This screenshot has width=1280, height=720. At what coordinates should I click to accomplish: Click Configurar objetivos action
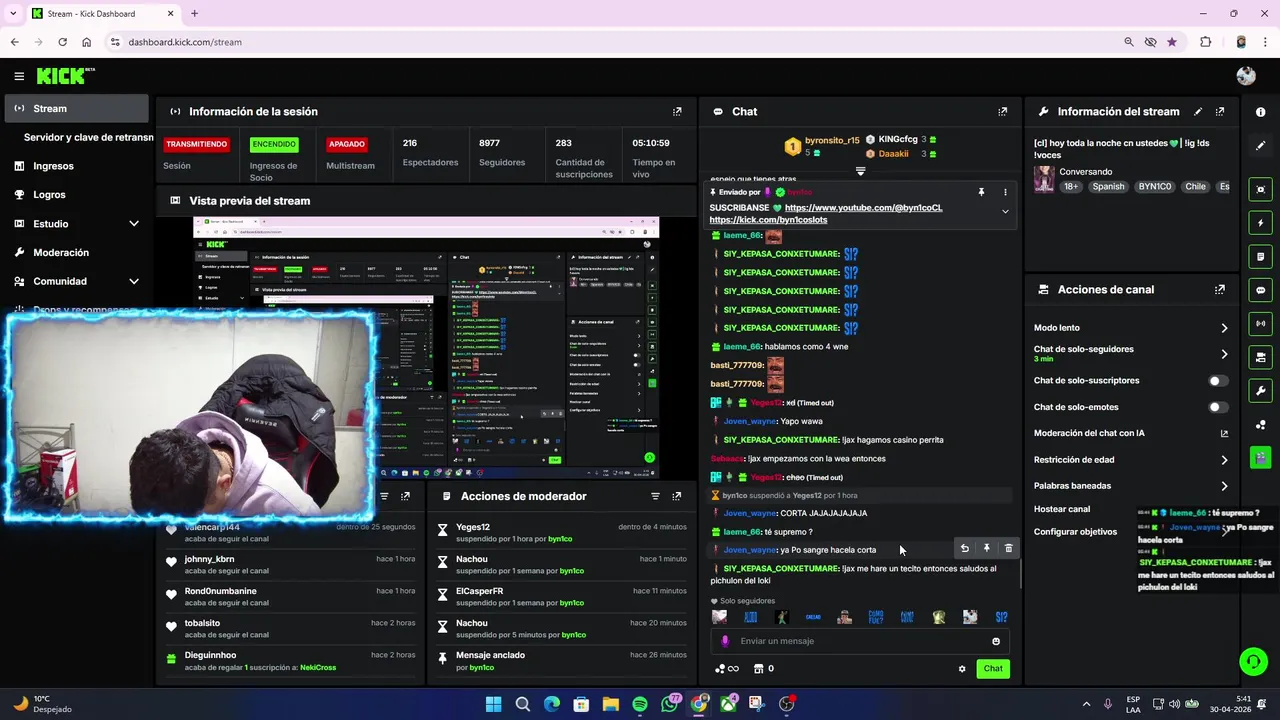pos(1075,532)
